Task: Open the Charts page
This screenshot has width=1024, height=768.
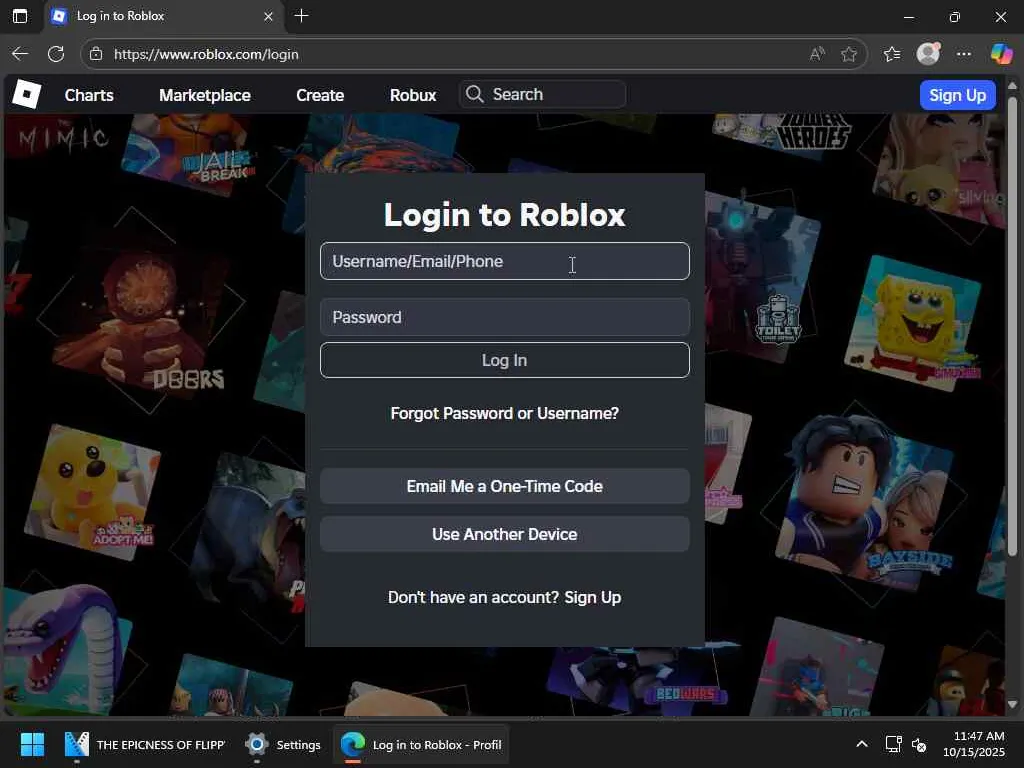Action: tap(89, 95)
